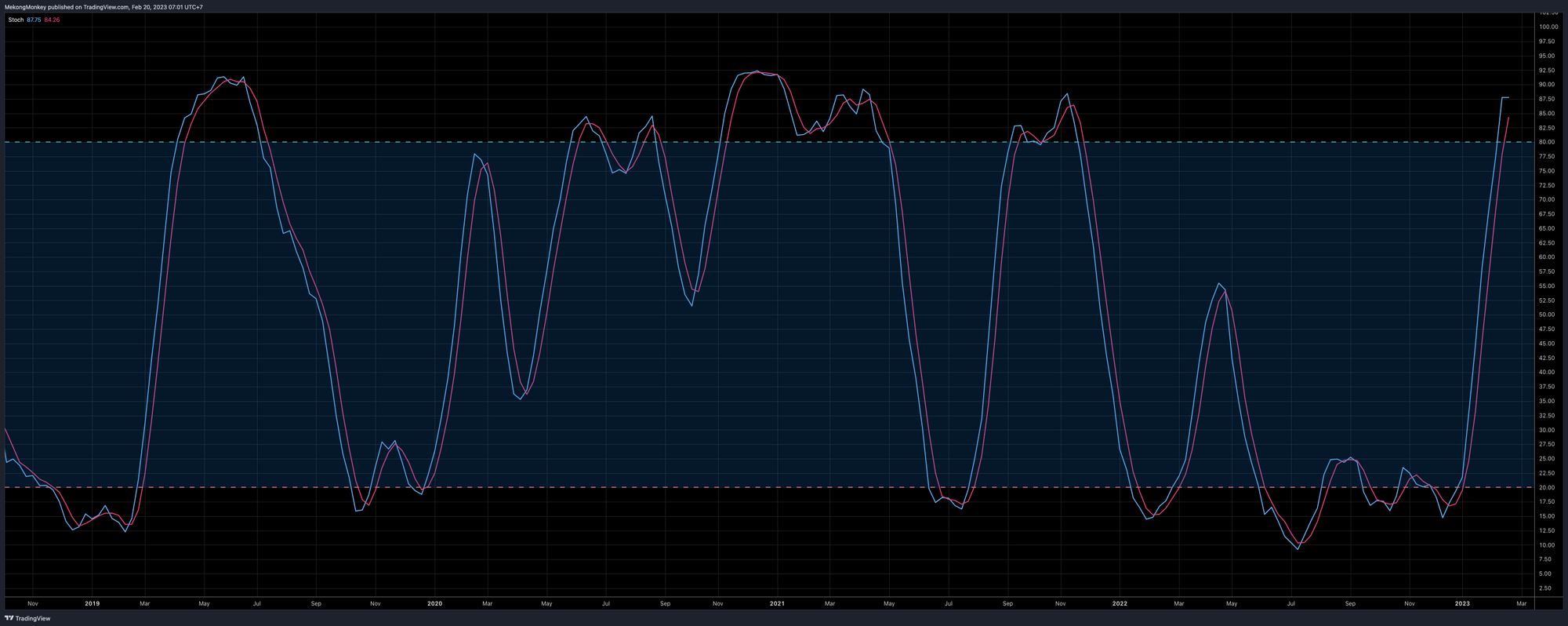Viewport: 1568px width, 626px height.
Task: Click the 2023 year label on the time axis
Action: pyautogui.click(x=1462, y=603)
